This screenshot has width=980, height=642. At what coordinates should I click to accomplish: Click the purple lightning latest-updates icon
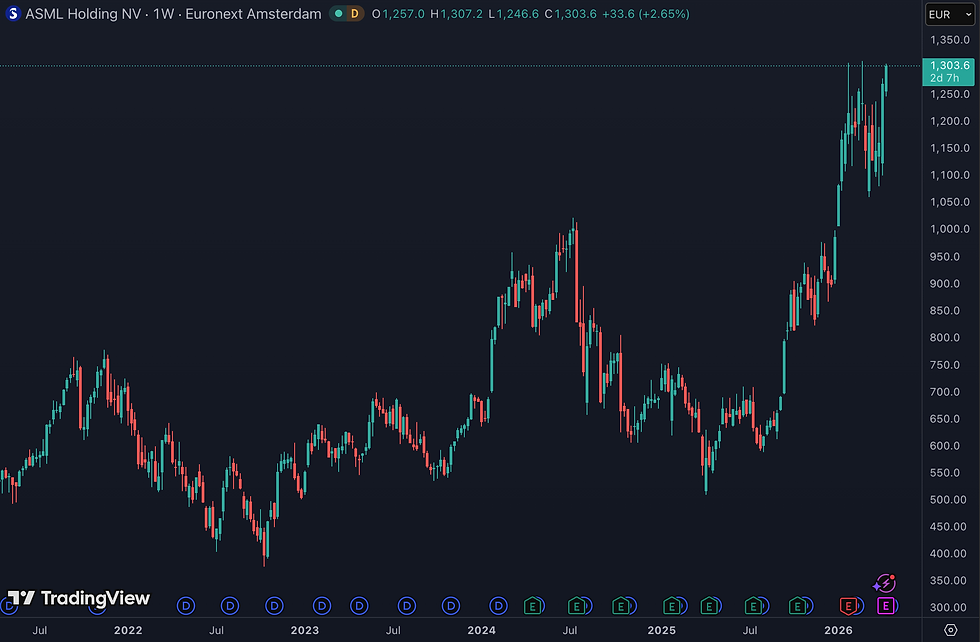tap(884, 584)
